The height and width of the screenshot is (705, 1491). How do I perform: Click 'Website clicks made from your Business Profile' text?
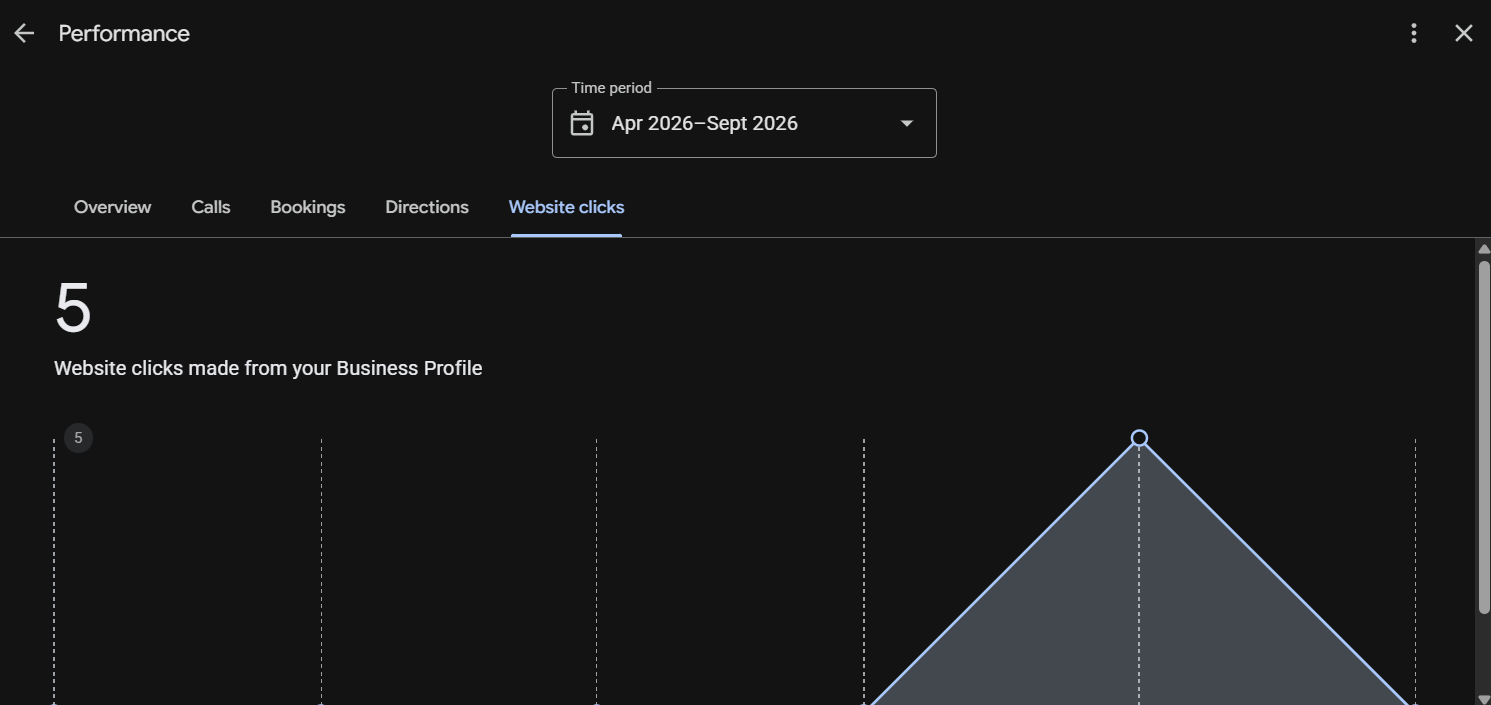pos(268,368)
